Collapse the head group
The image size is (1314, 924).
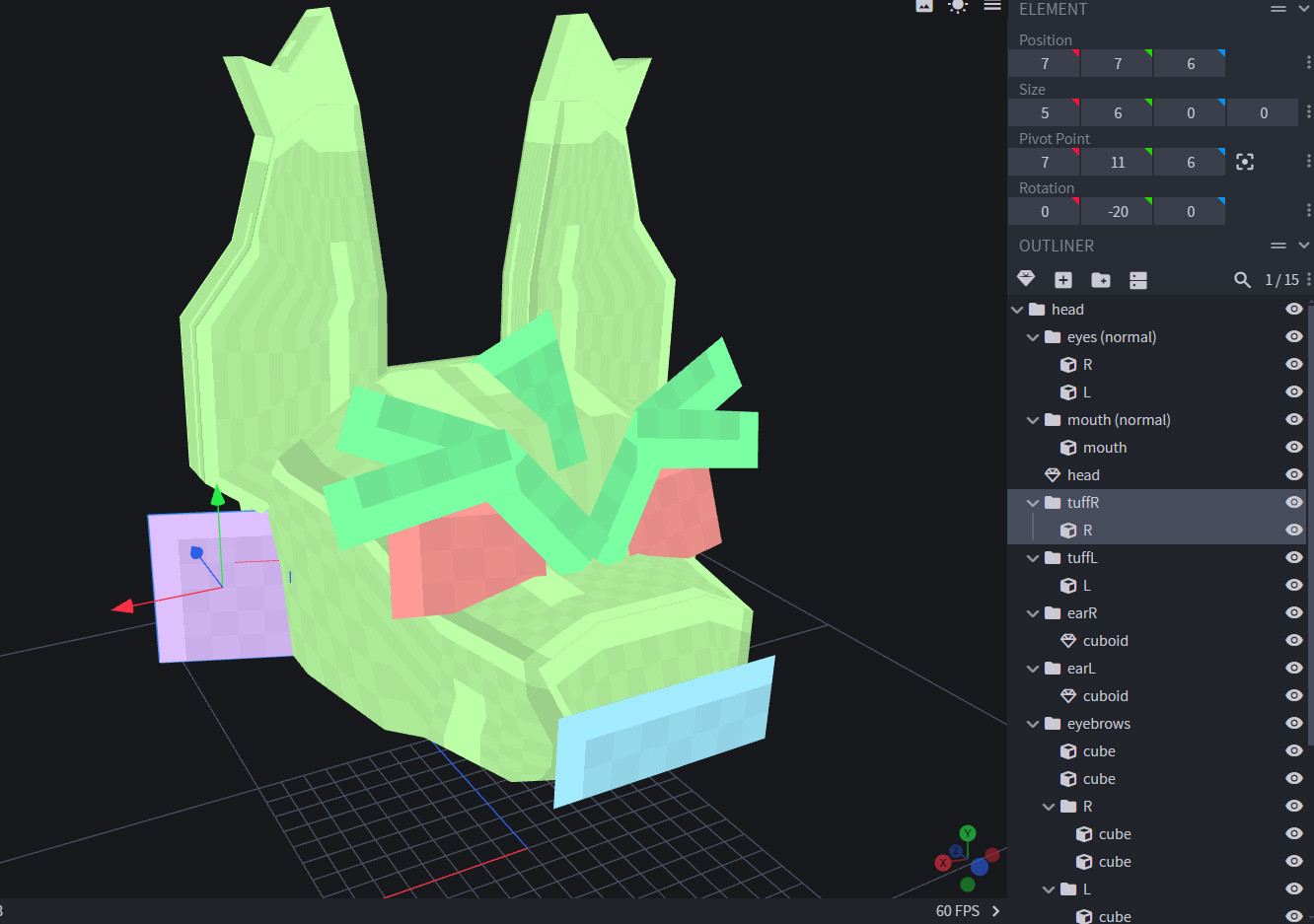pos(1017,310)
